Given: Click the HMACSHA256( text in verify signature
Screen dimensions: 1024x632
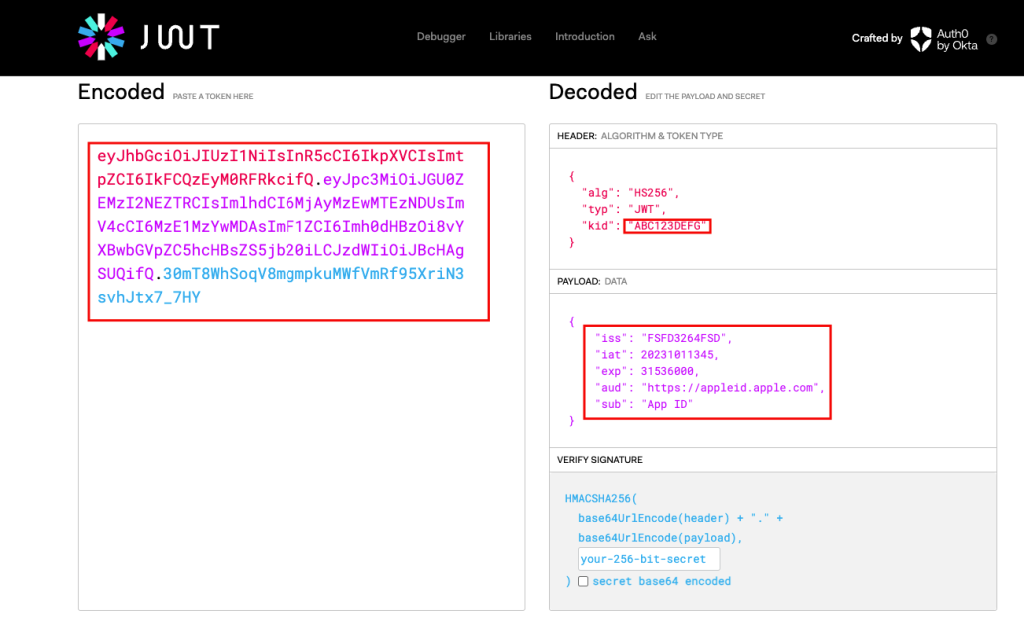Looking at the screenshot, I should 600,498.
